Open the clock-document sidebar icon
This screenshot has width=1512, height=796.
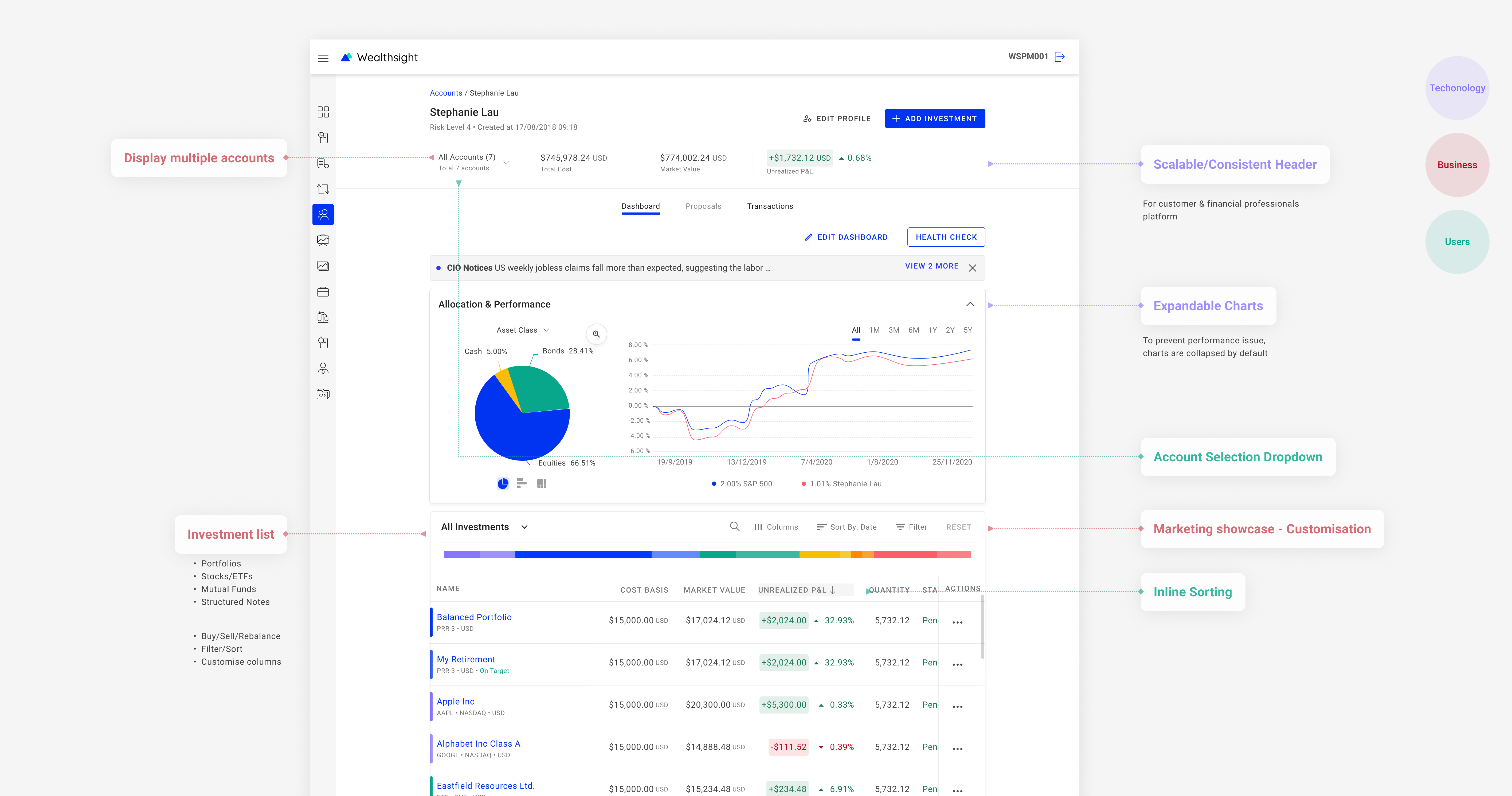click(x=323, y=138)
